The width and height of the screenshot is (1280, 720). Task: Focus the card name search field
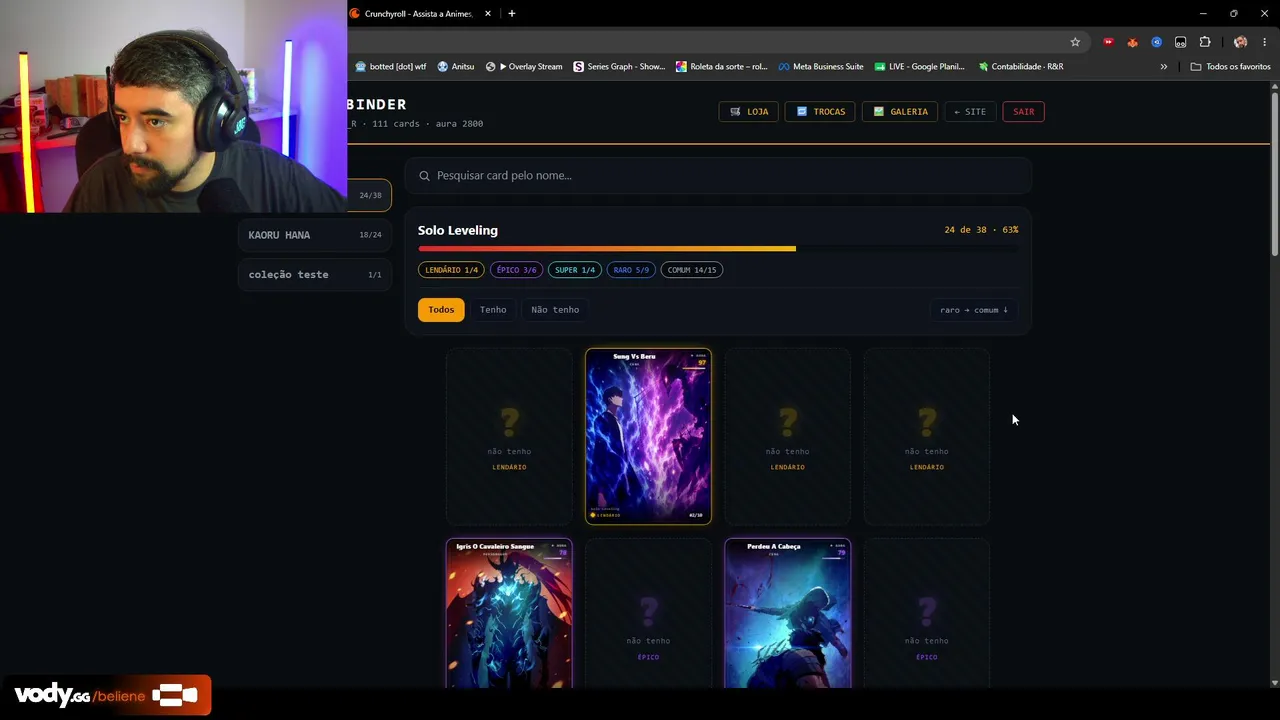click(718, 176)
